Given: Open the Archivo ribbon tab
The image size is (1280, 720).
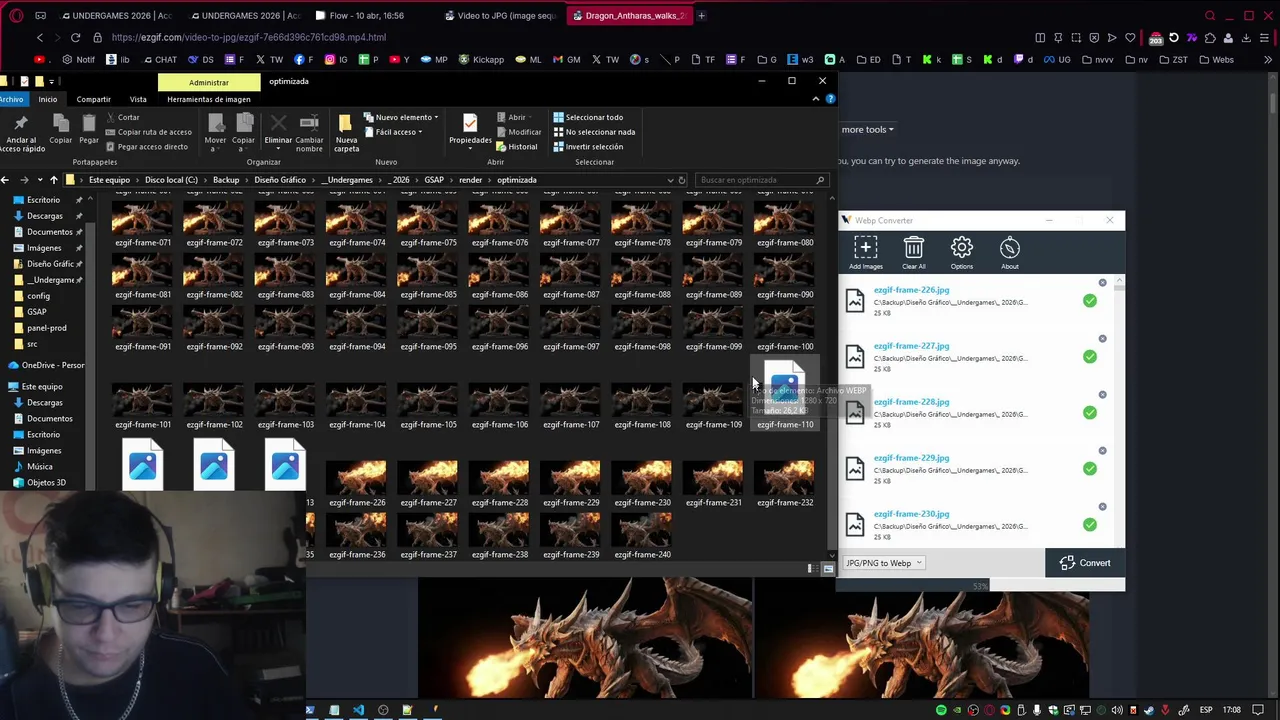Looking at the screenshot, I should pyautogui.click(x=11, y=99).
